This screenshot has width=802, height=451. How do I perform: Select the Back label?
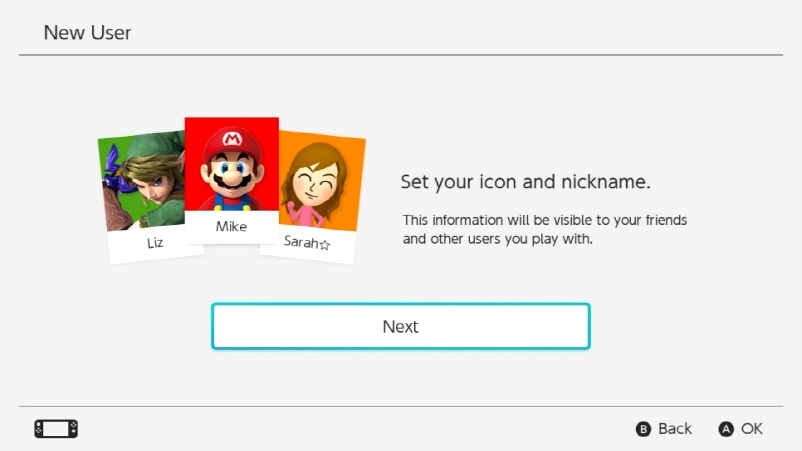coord(675,429)
